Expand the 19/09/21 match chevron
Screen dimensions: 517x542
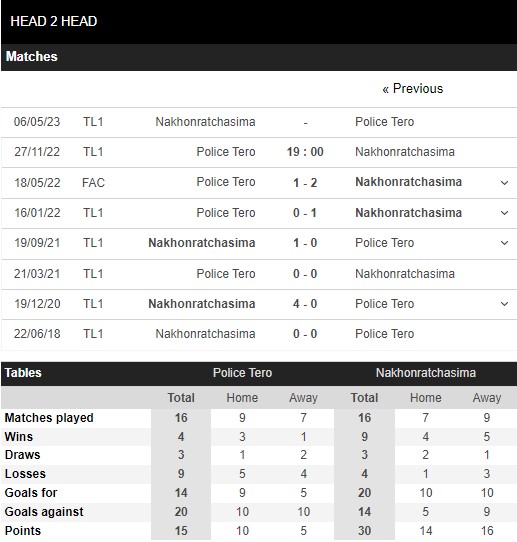[504, 243]
